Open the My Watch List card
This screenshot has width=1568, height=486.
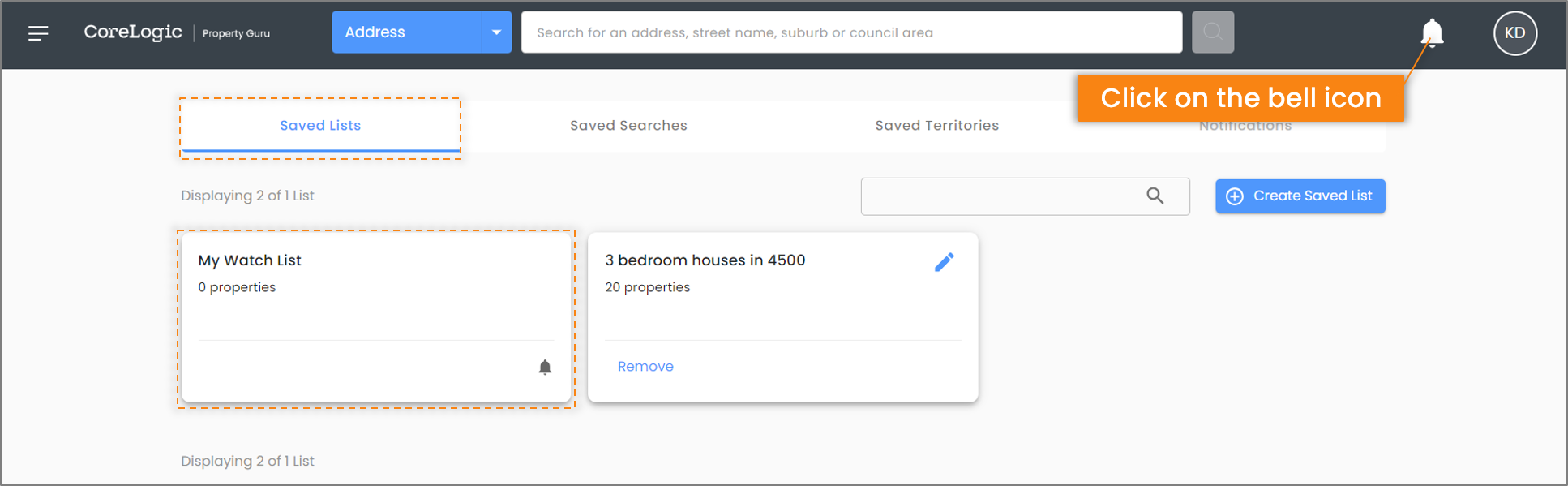[376, 317]
